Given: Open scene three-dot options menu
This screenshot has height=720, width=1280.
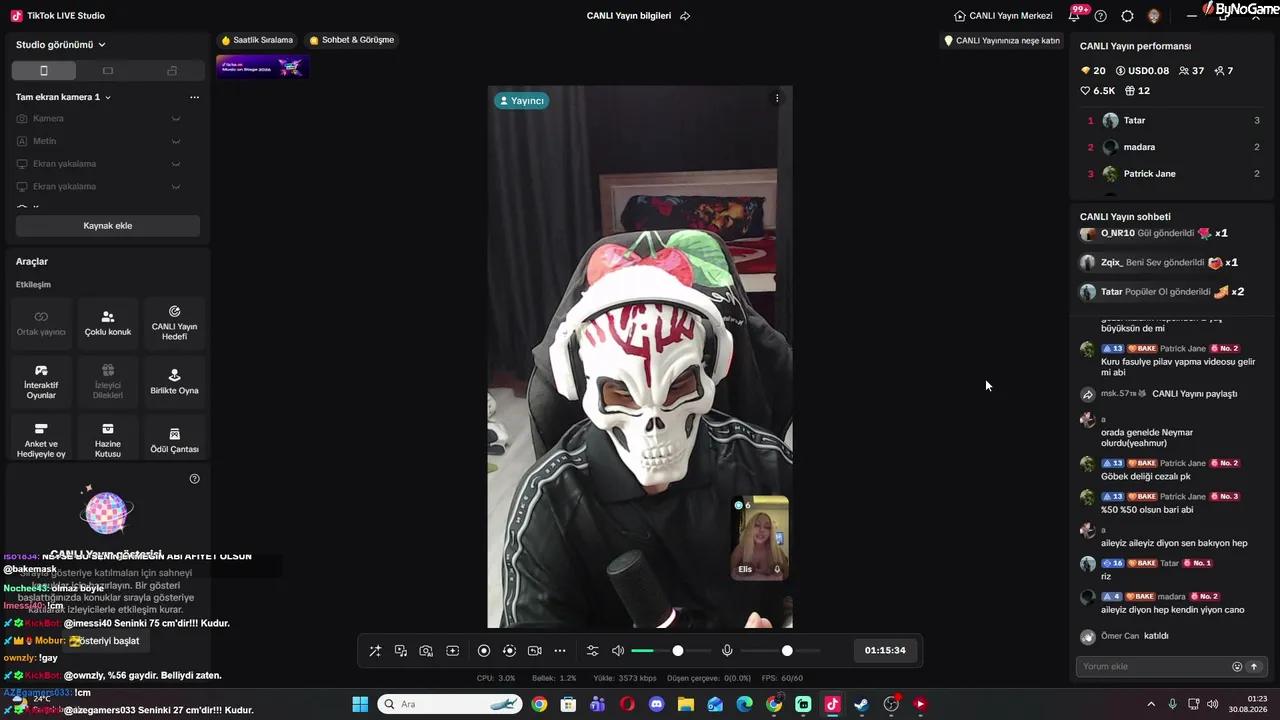Looking at the screenshot, I should click(x=194, y=97).
